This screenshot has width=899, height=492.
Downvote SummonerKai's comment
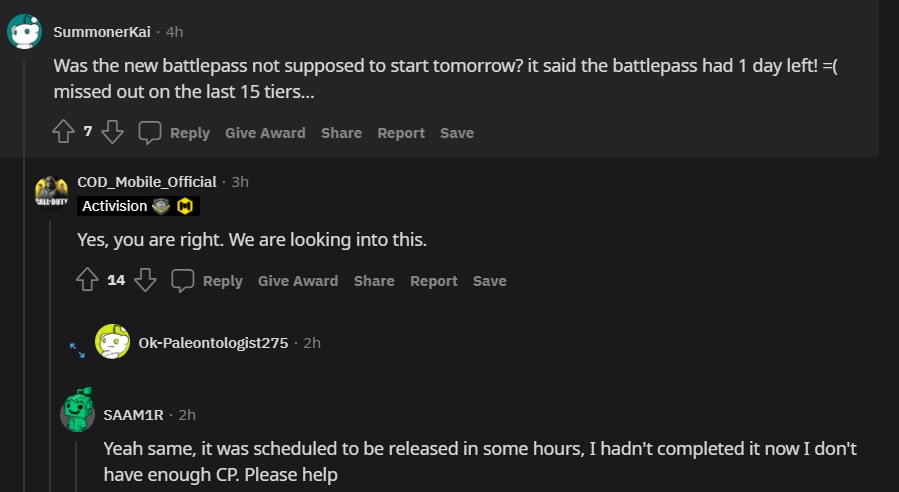point(112,132)
